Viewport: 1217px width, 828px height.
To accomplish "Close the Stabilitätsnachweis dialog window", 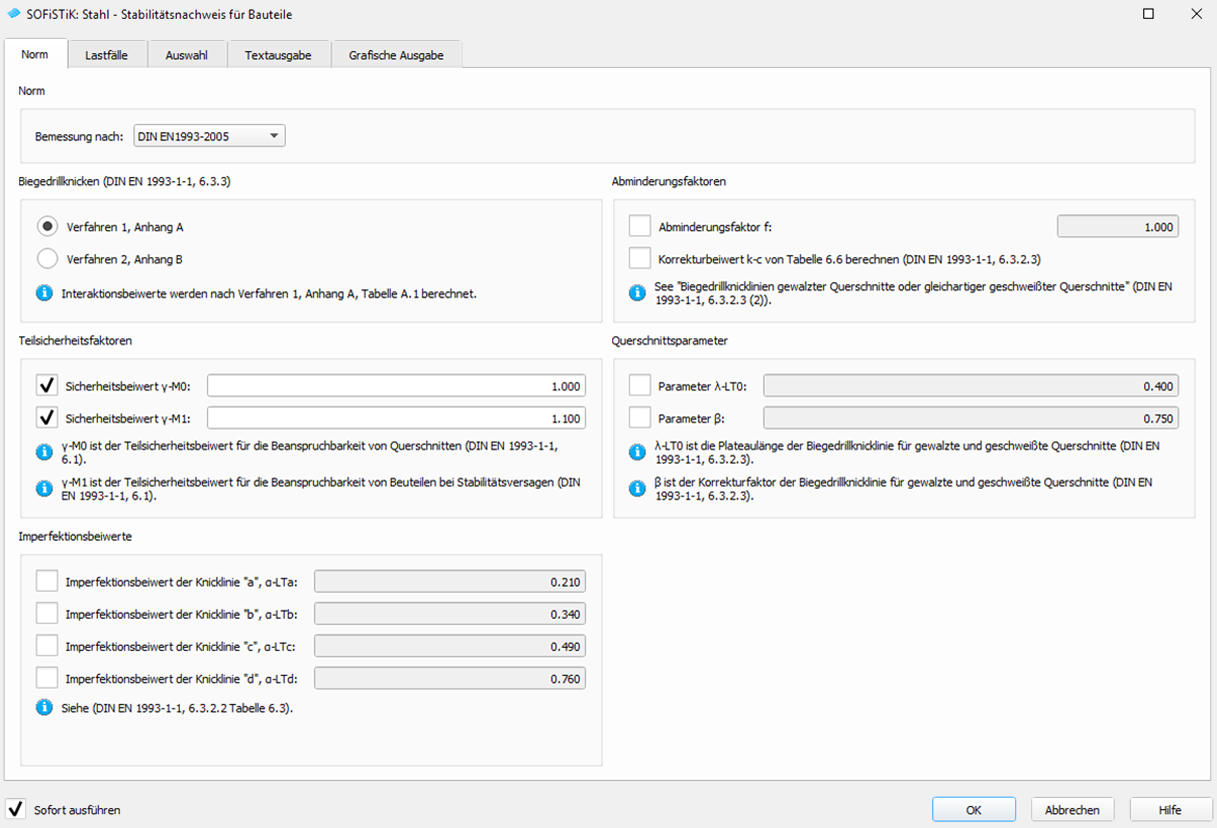I will [1196, 14].
